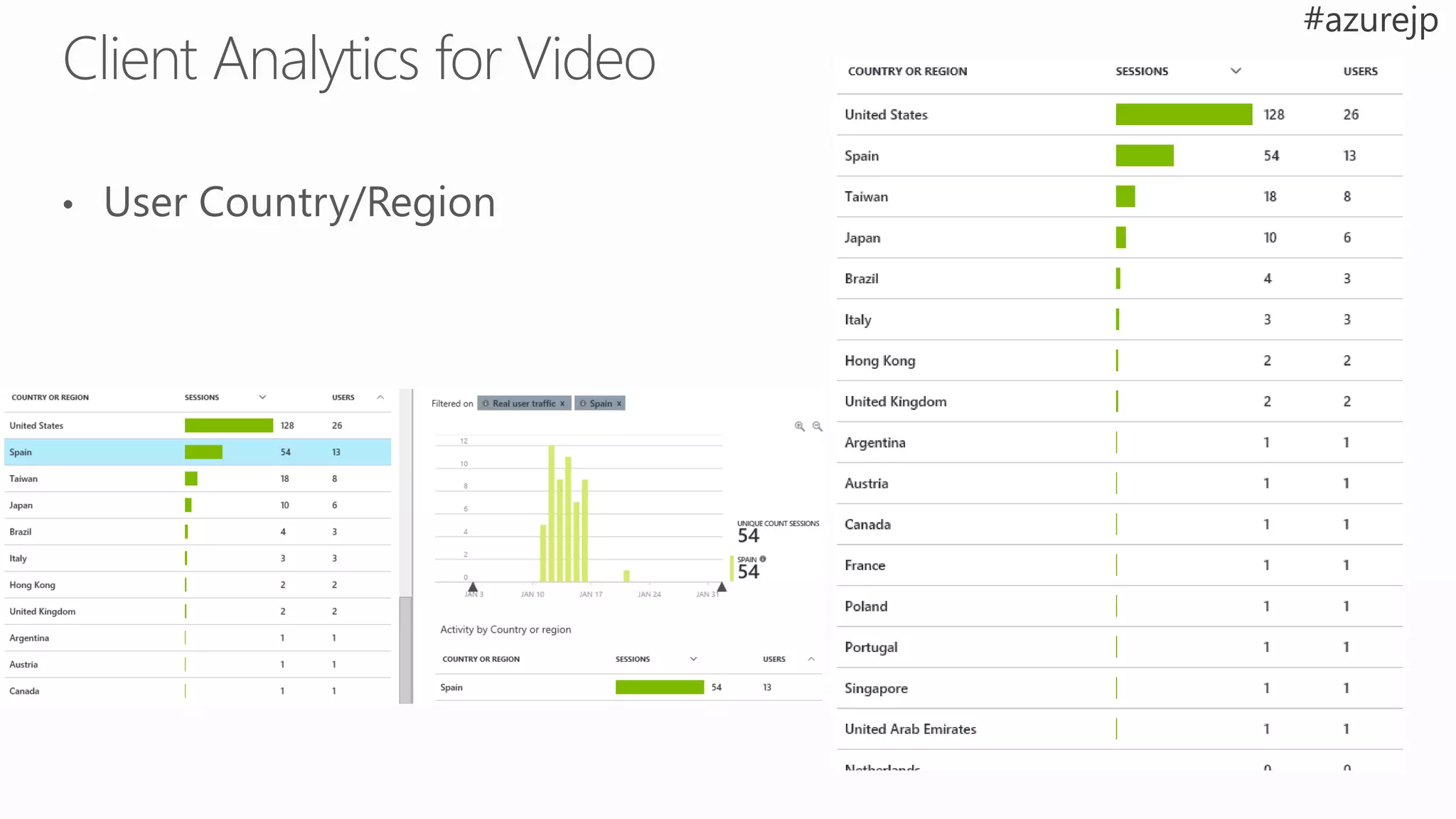Collapse Users column chevron in left table

tap(380, 397)
